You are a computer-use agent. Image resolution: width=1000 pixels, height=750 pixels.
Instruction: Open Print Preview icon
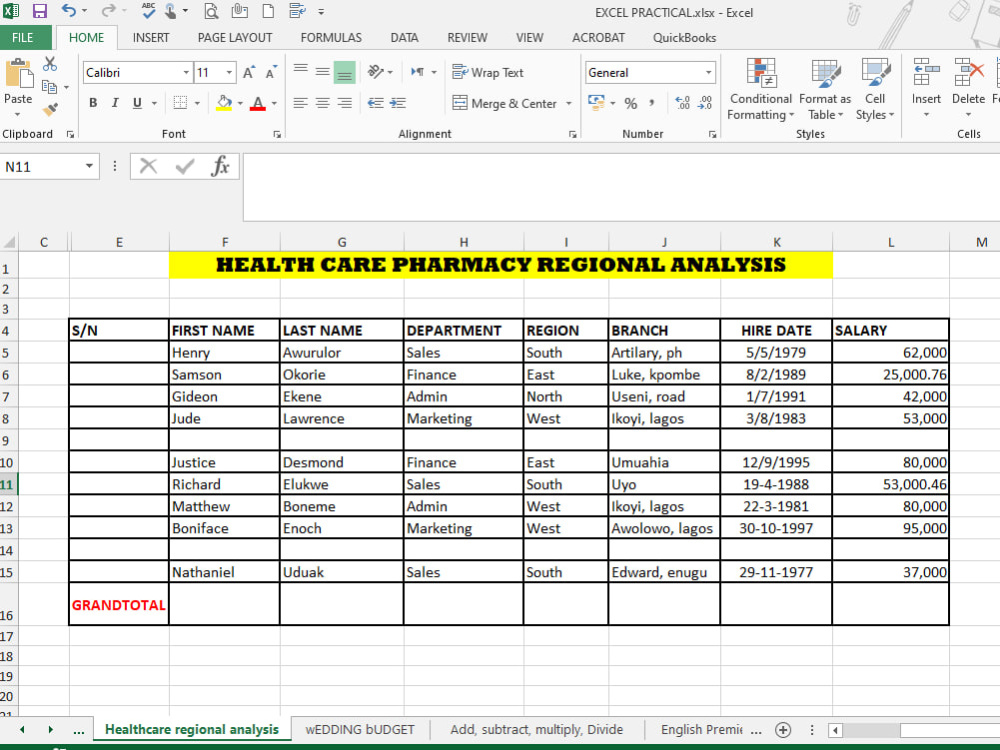[211, 11]
